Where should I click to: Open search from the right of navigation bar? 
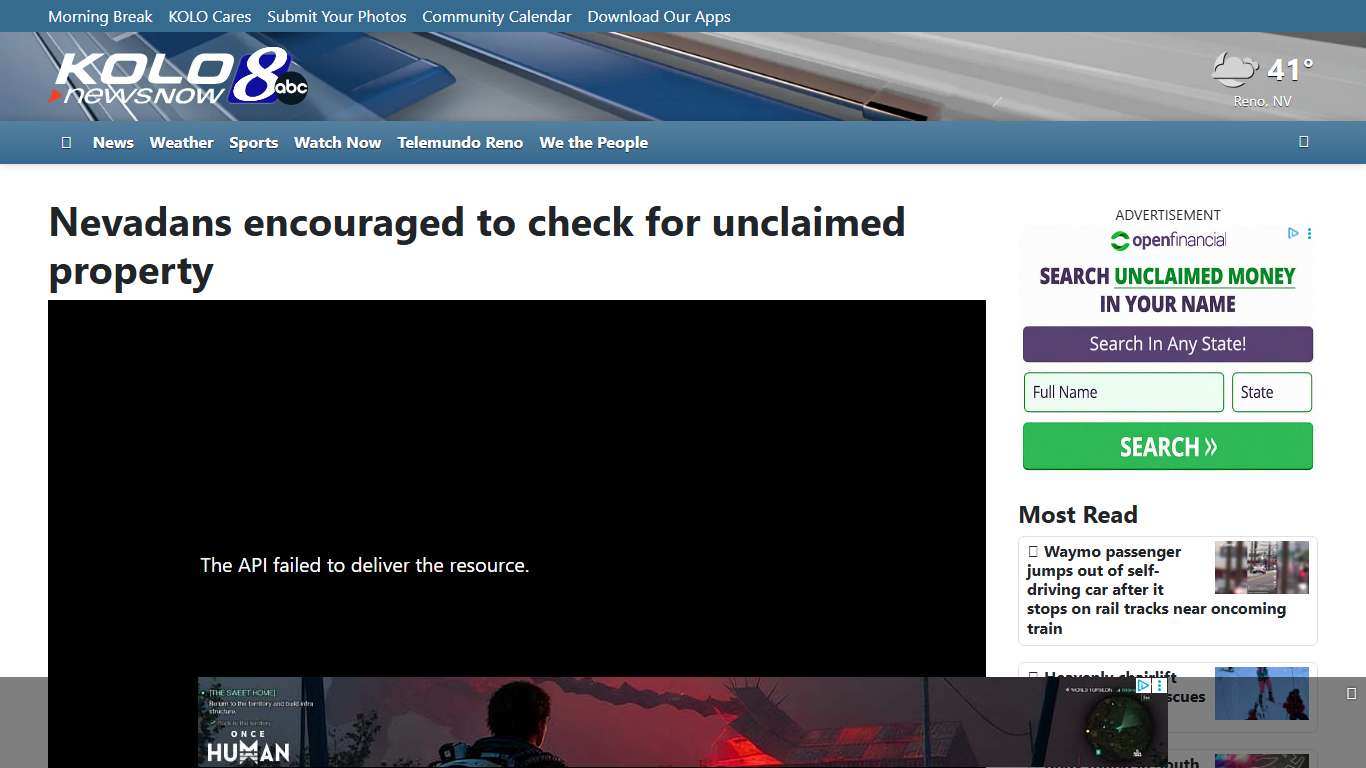click(x=1304, y=141)
